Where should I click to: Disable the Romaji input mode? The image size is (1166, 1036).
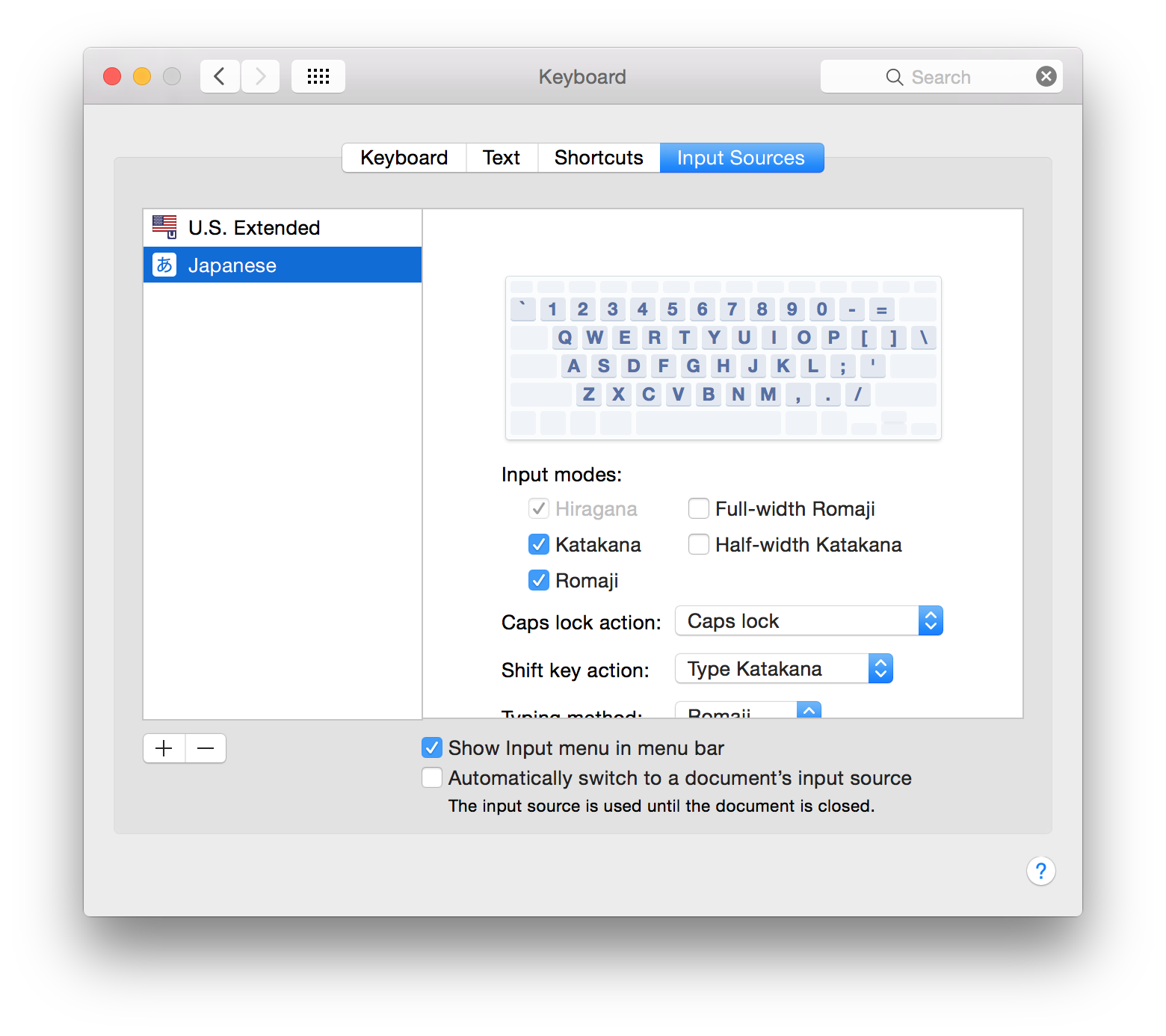tap(539, 580)
